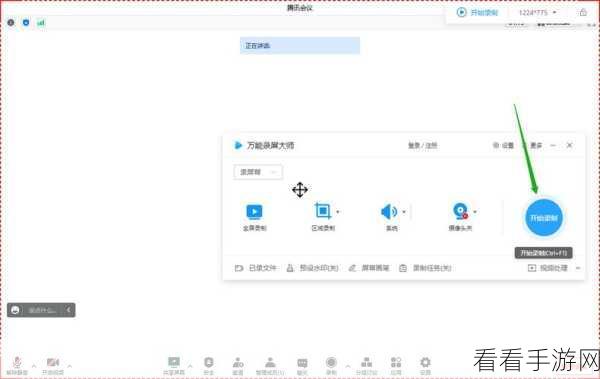Expand the arrow next to the microphone
600x379 pixels.
click(x=34, y=366)
